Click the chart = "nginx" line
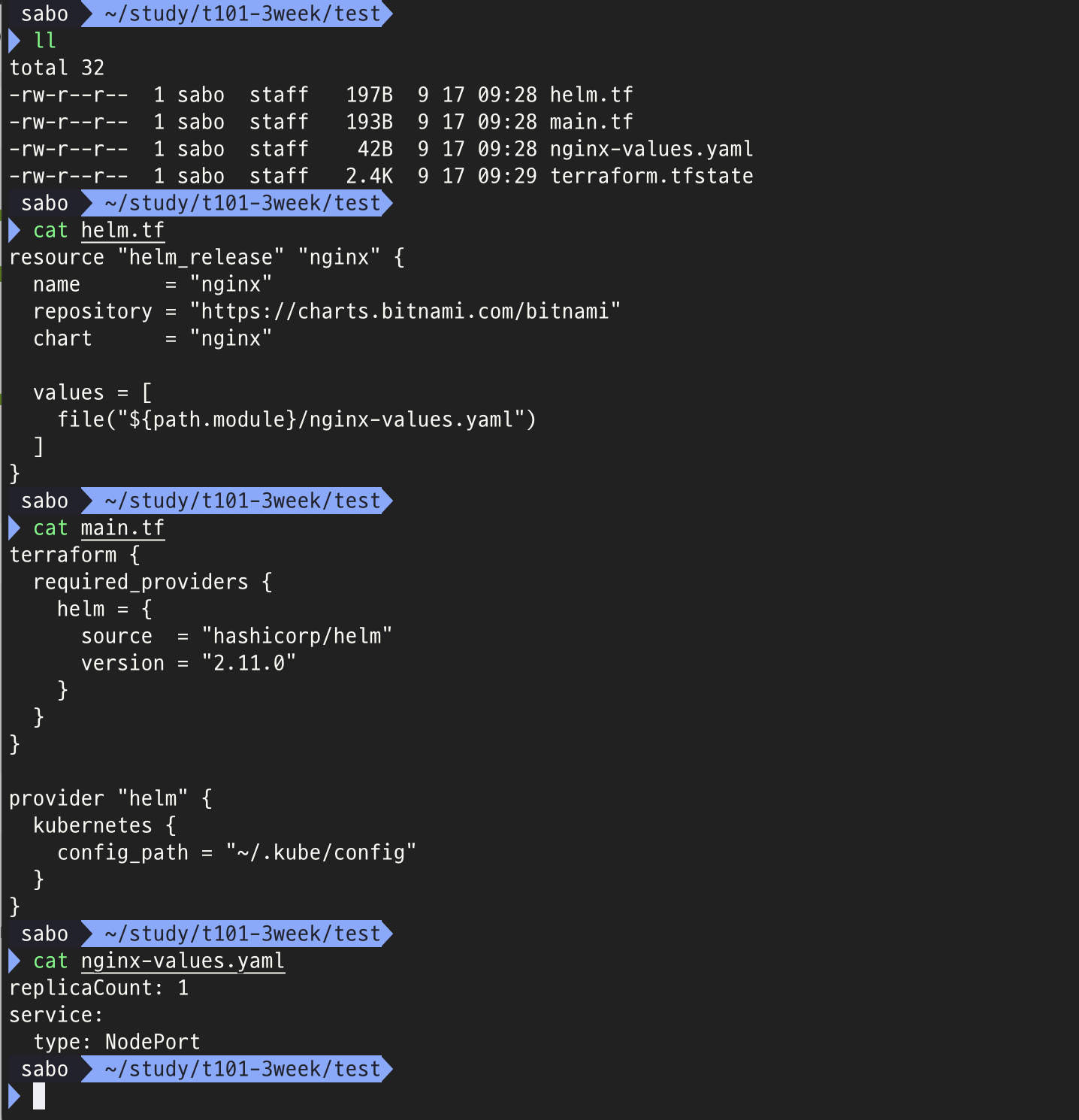The width and height of the screenshot is (1079, 1120). 153,338
